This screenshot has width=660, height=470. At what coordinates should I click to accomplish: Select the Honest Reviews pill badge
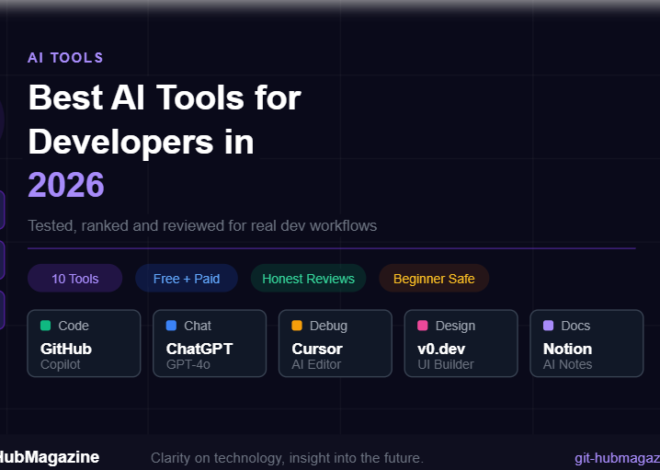(x=309, y=279)
